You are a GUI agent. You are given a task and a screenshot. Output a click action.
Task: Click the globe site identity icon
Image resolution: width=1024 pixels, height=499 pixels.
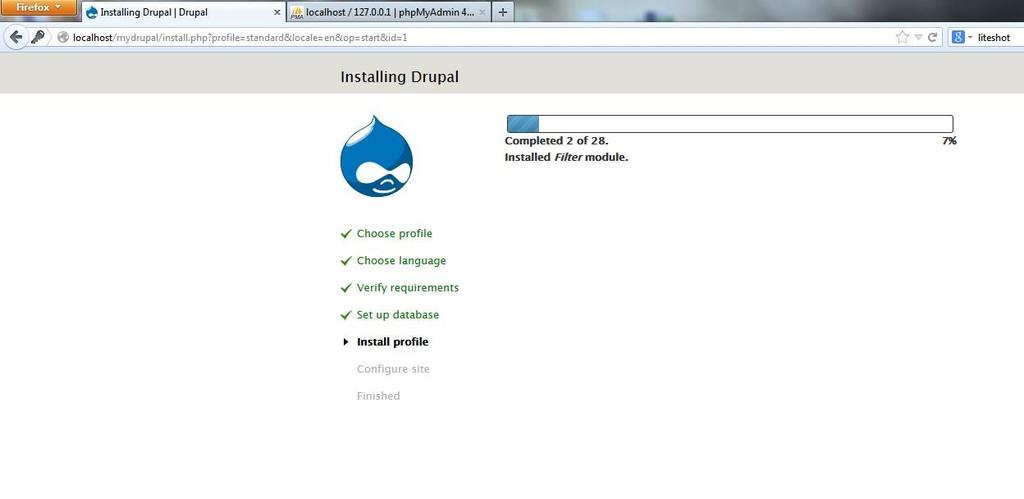(63, 37)
